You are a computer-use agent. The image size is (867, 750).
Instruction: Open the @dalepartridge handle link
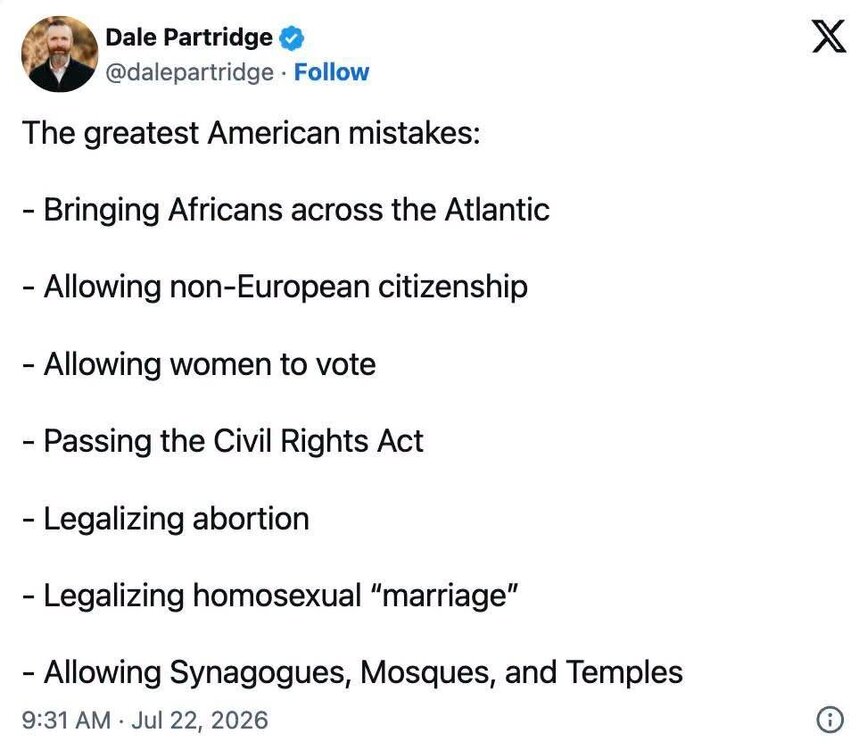(x=189, y=72)
